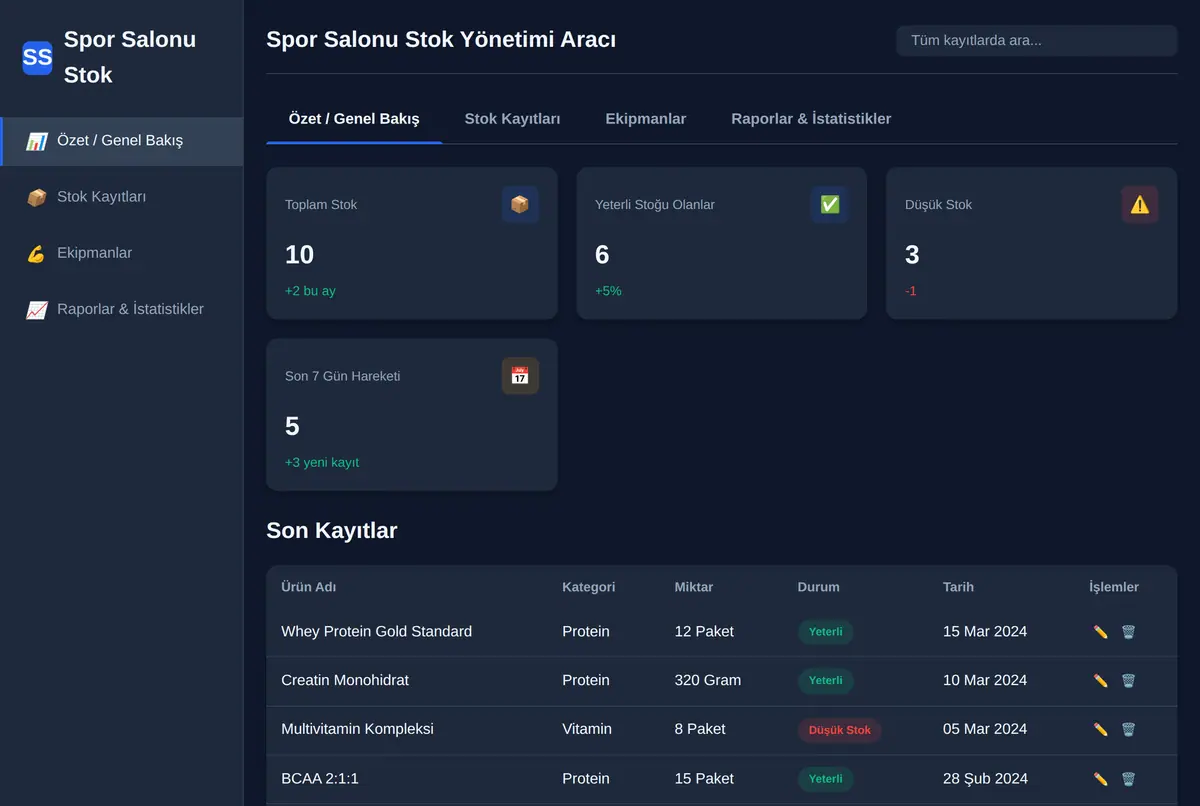Click the +5% trend text
The image size is (1200, 806).
tap(608, 291)
